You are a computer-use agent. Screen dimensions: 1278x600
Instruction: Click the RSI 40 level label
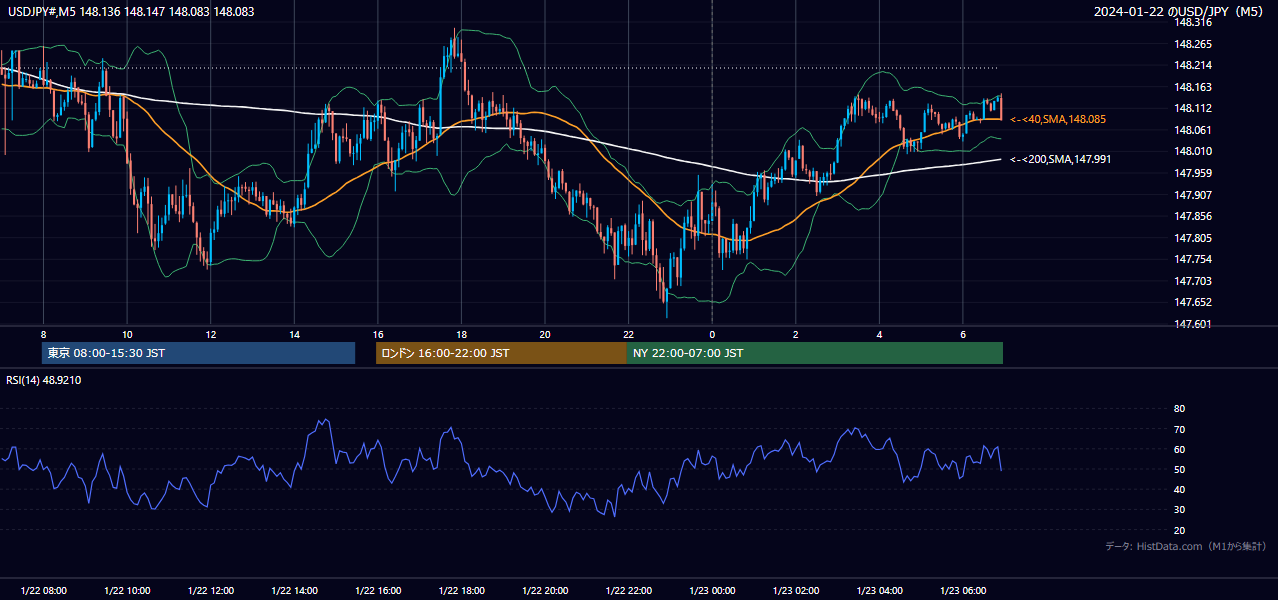point(1179,489)
